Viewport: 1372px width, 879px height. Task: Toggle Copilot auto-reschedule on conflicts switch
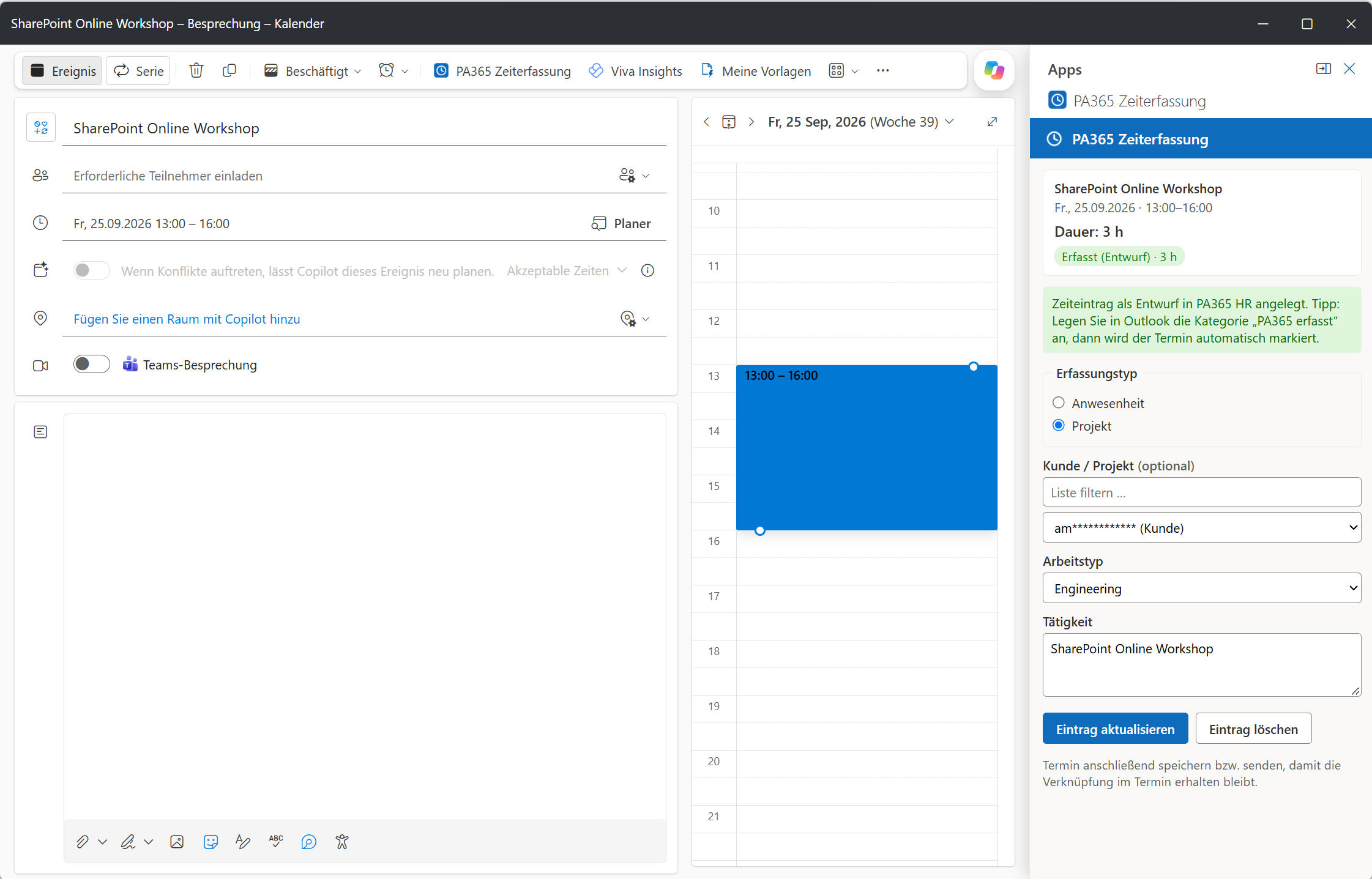91,270
